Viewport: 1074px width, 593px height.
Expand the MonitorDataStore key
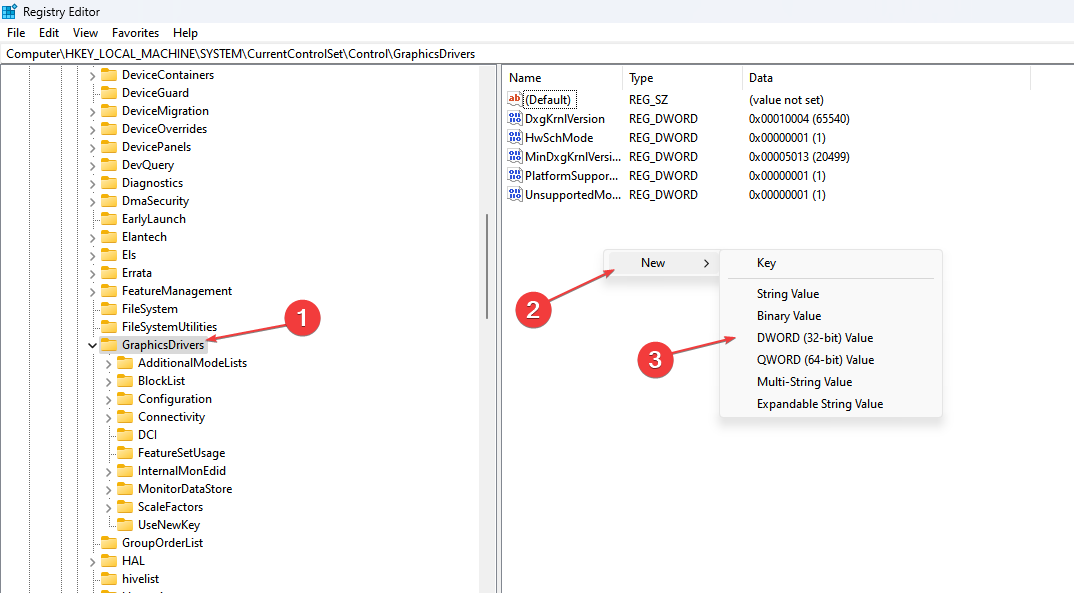pos(108,489)
